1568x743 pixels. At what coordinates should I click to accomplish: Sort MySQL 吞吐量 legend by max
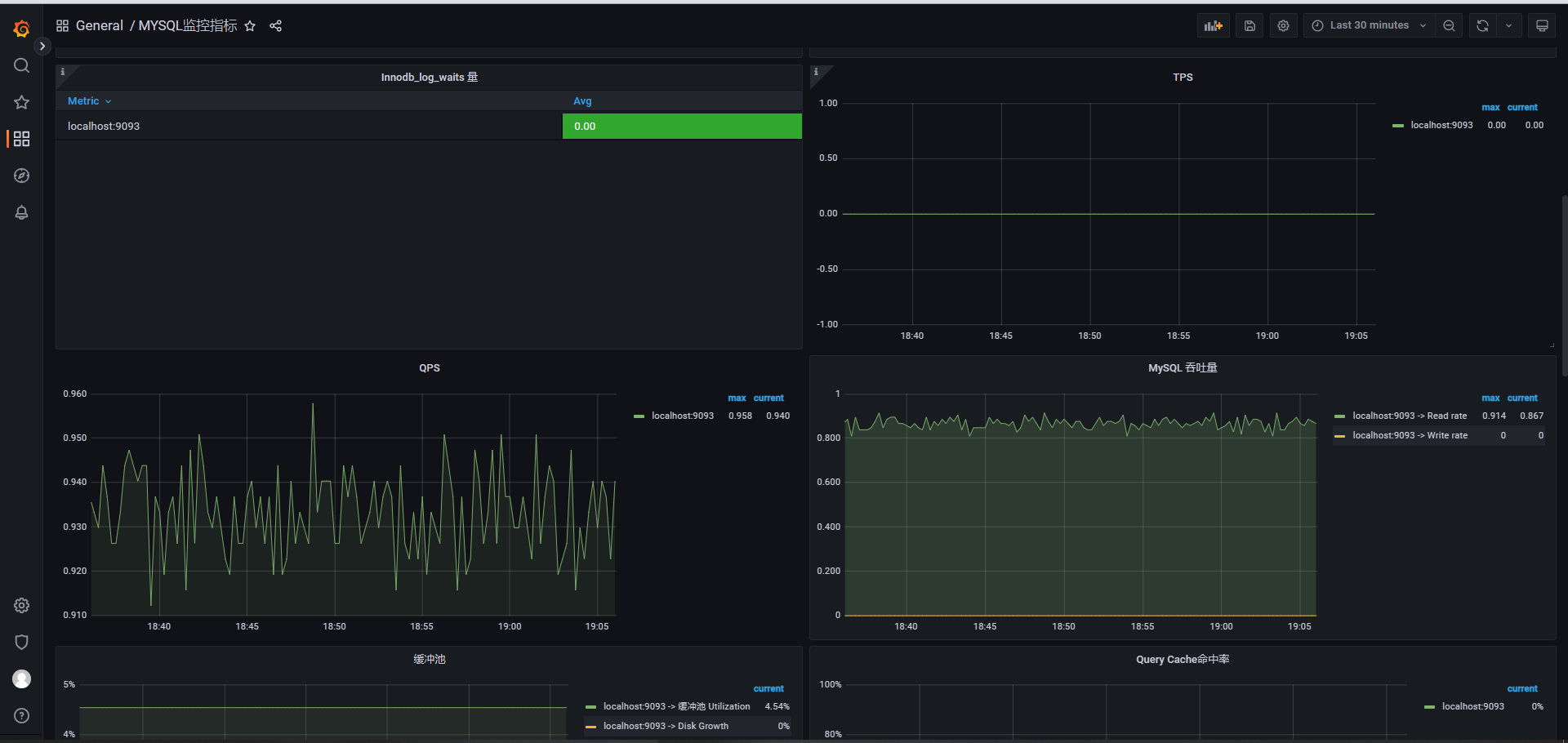1490,398
